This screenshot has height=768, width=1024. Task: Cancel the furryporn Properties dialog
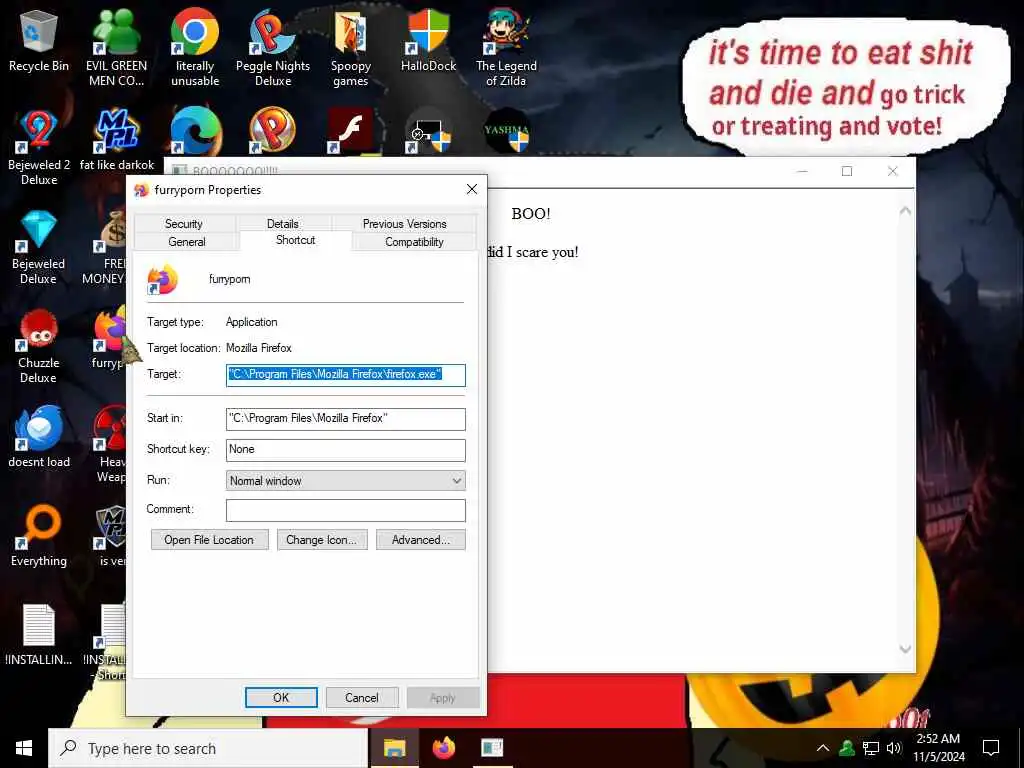click(x=362, y=697)
